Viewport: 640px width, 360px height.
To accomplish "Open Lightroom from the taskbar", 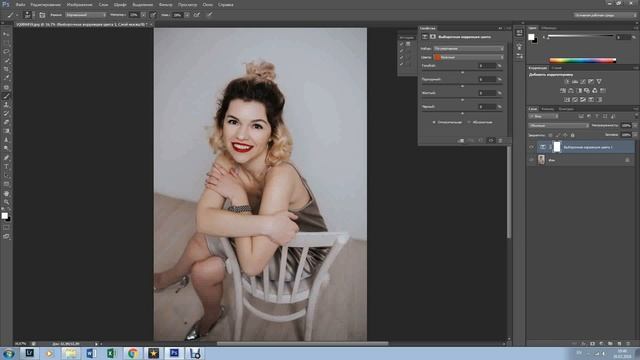I will (x=29, y=353).
